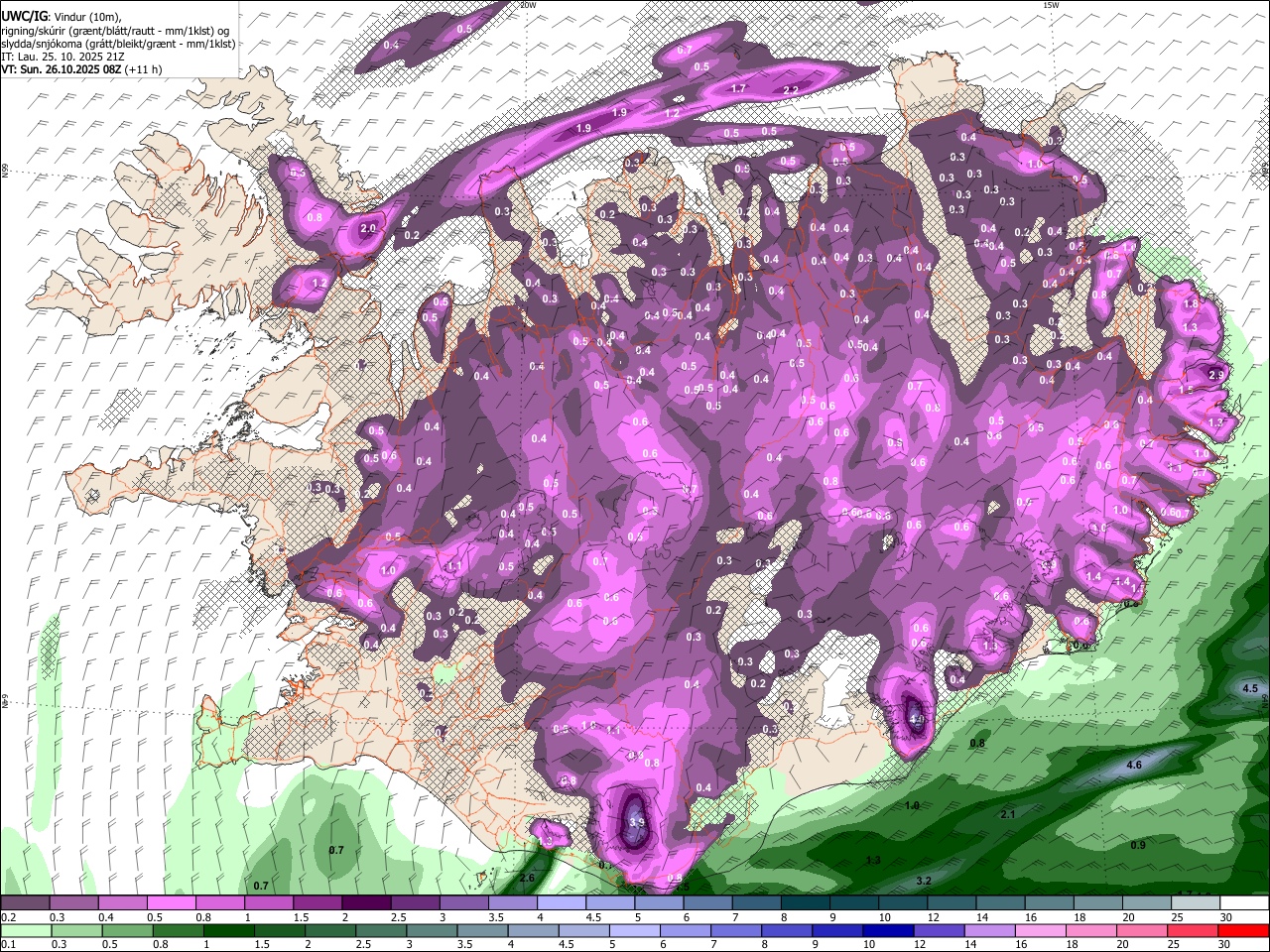Select the teal 12 swatch in top legend row
This screenshot has height=952, width=1270.
coord(952,903)
